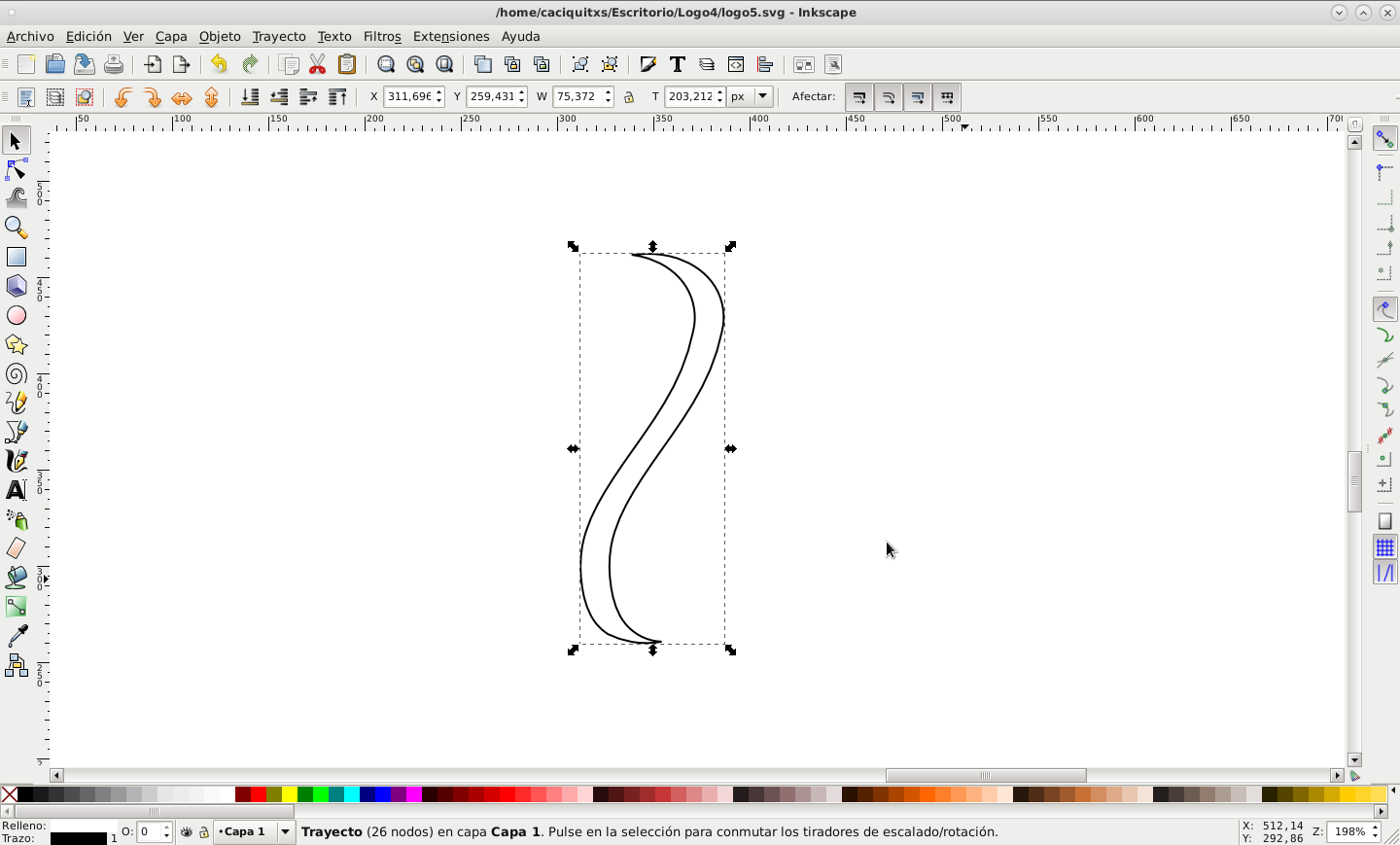Open the Archivo menu
Screen dimensions: 1400x845
click(x=30, y=36)
